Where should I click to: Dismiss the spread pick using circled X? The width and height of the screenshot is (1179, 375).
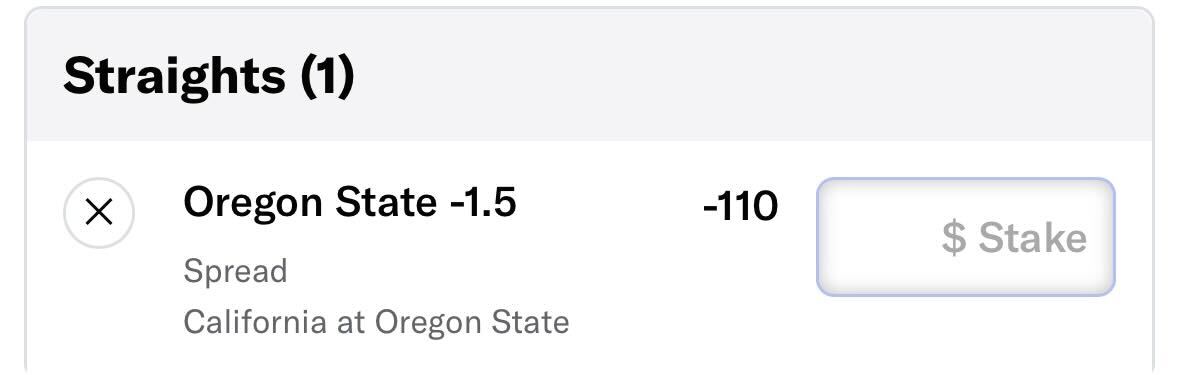(x=99, y=213)
